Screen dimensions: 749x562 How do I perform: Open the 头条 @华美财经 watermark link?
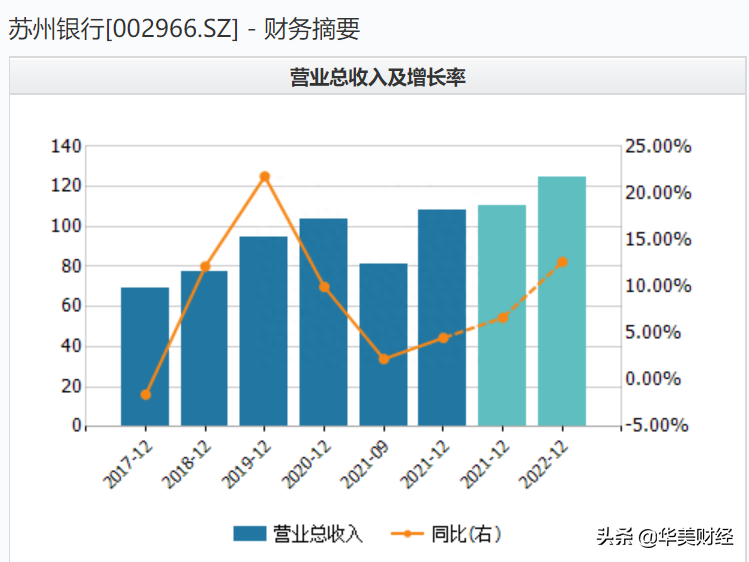(665, 536)
